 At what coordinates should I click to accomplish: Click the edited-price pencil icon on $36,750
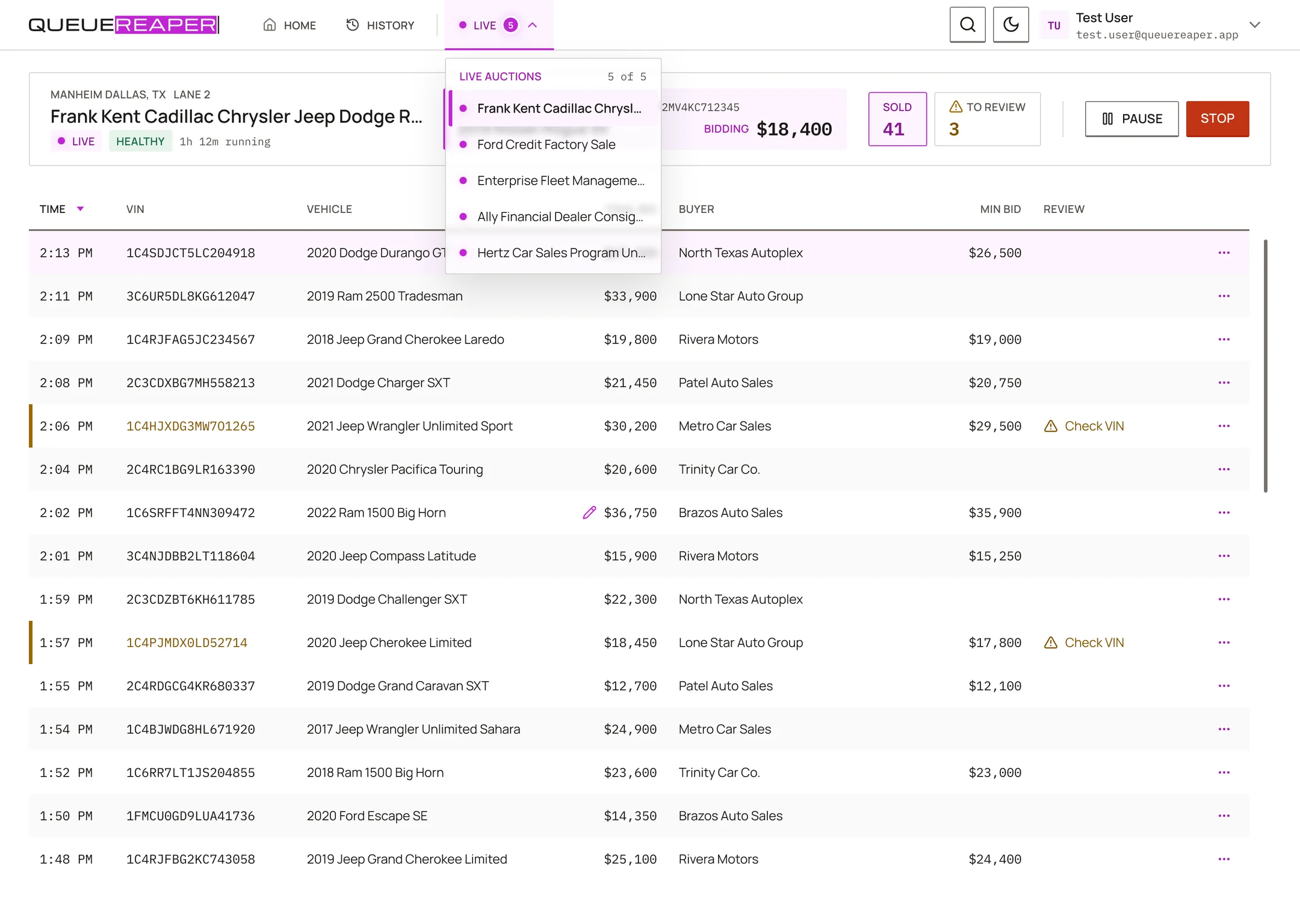tap(589, 513)
